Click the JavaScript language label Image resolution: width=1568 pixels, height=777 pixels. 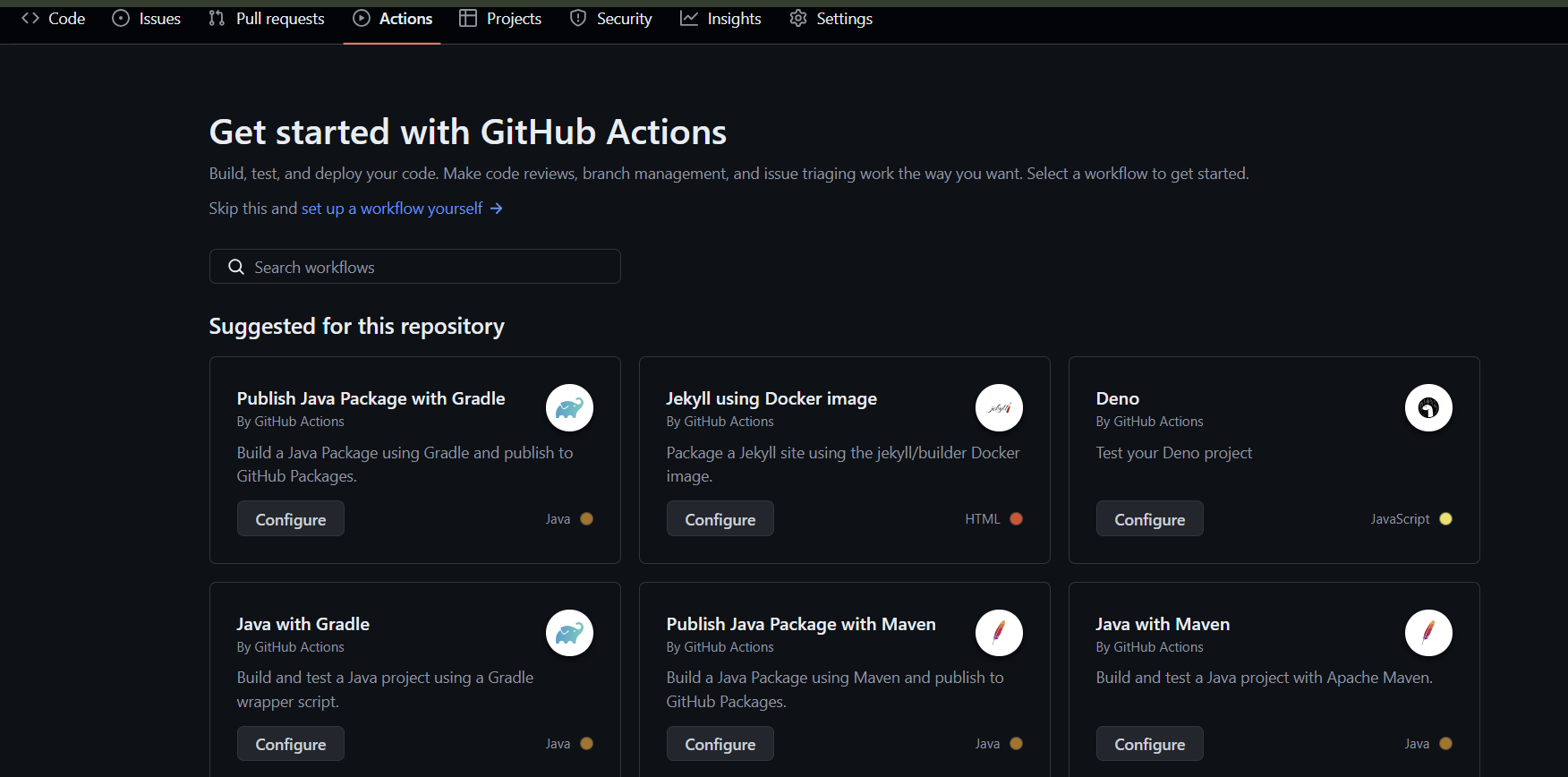coord(1401,519)
